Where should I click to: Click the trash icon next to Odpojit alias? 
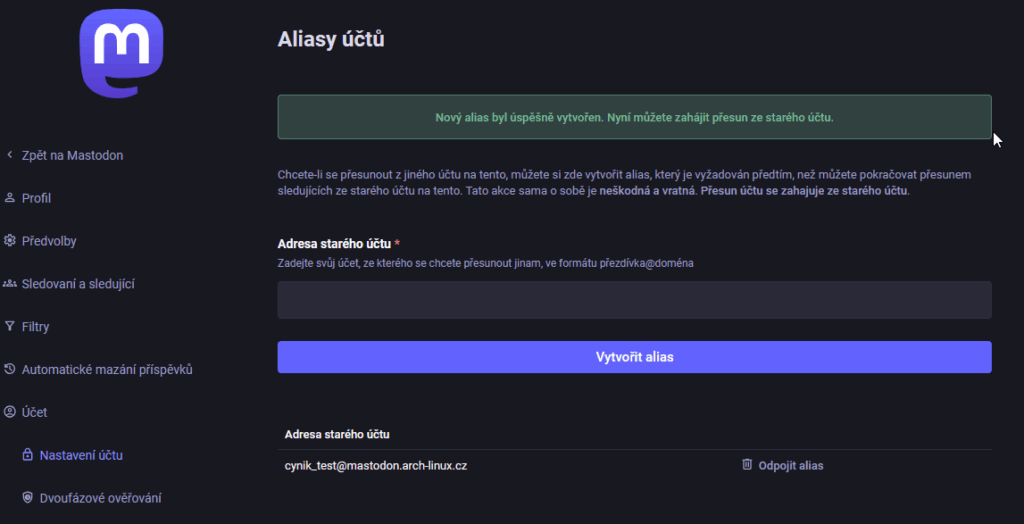pos(746,465)
